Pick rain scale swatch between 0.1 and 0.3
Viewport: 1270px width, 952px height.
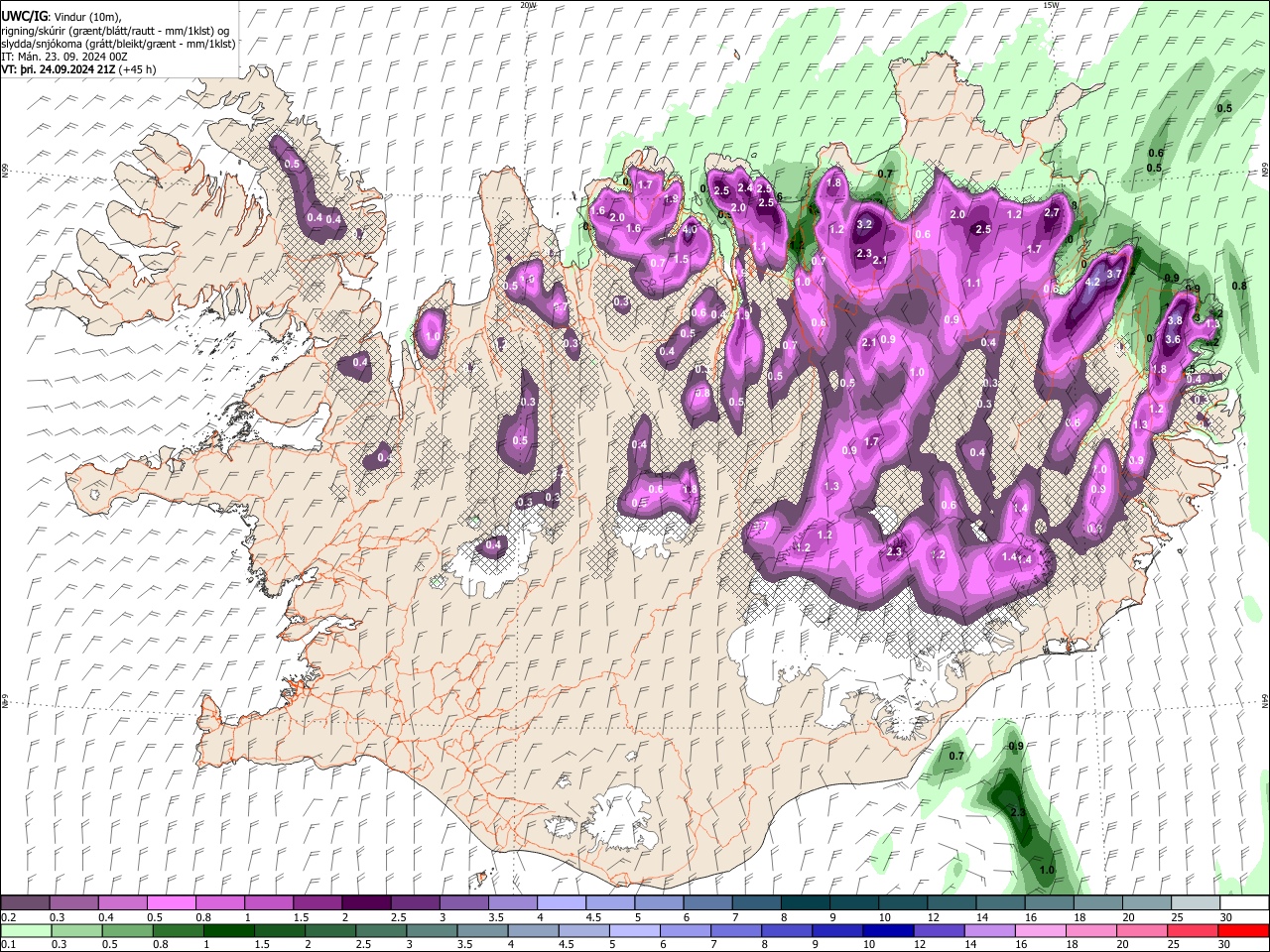point(25,930)
